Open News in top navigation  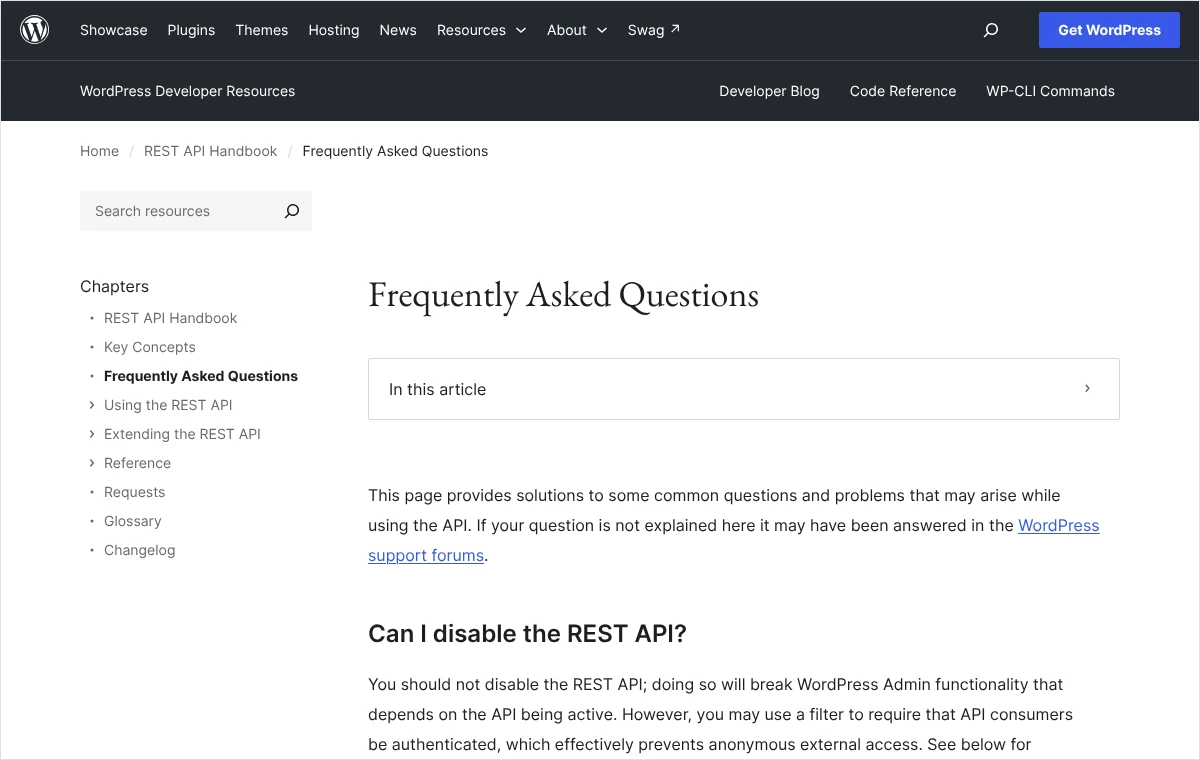point(398,30)
